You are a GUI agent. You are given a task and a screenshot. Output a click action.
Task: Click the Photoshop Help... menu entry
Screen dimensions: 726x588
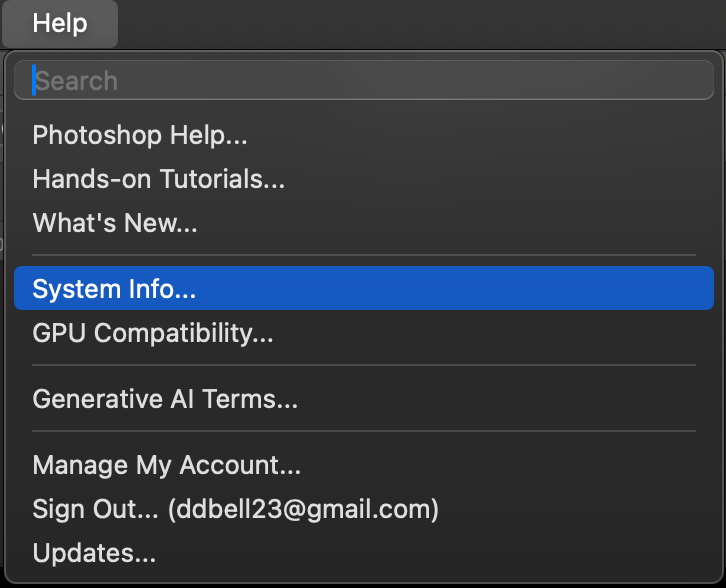[x=140, y=134]
